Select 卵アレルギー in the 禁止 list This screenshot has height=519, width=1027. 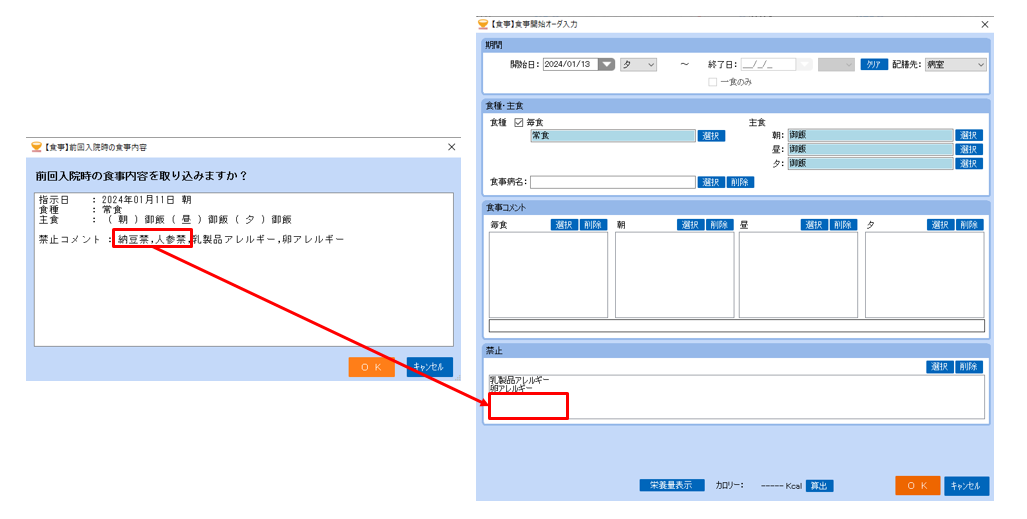point(512,389)
